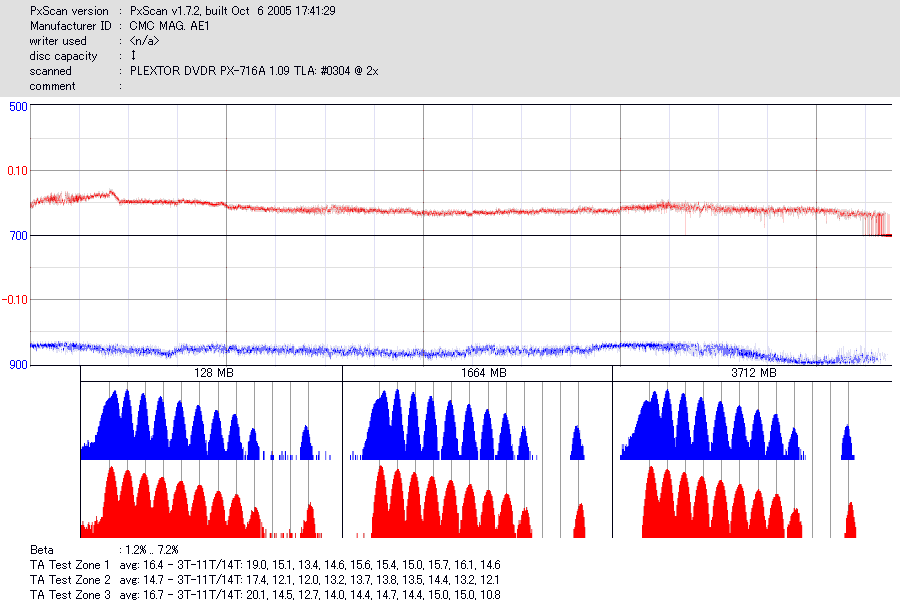Viewport: 900px width, 607px height.
Task: Click the Zone 2 avg: 14.7 value
Action: (141, 580)
